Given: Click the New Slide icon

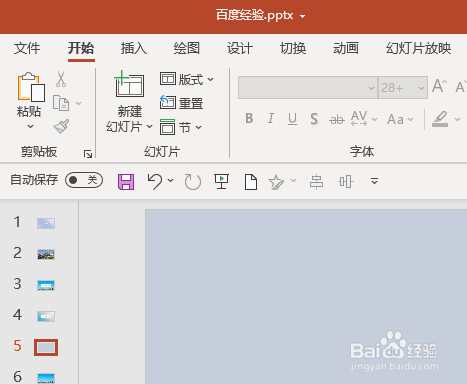Looking at the screenshot, I should (x=129, y=84).
